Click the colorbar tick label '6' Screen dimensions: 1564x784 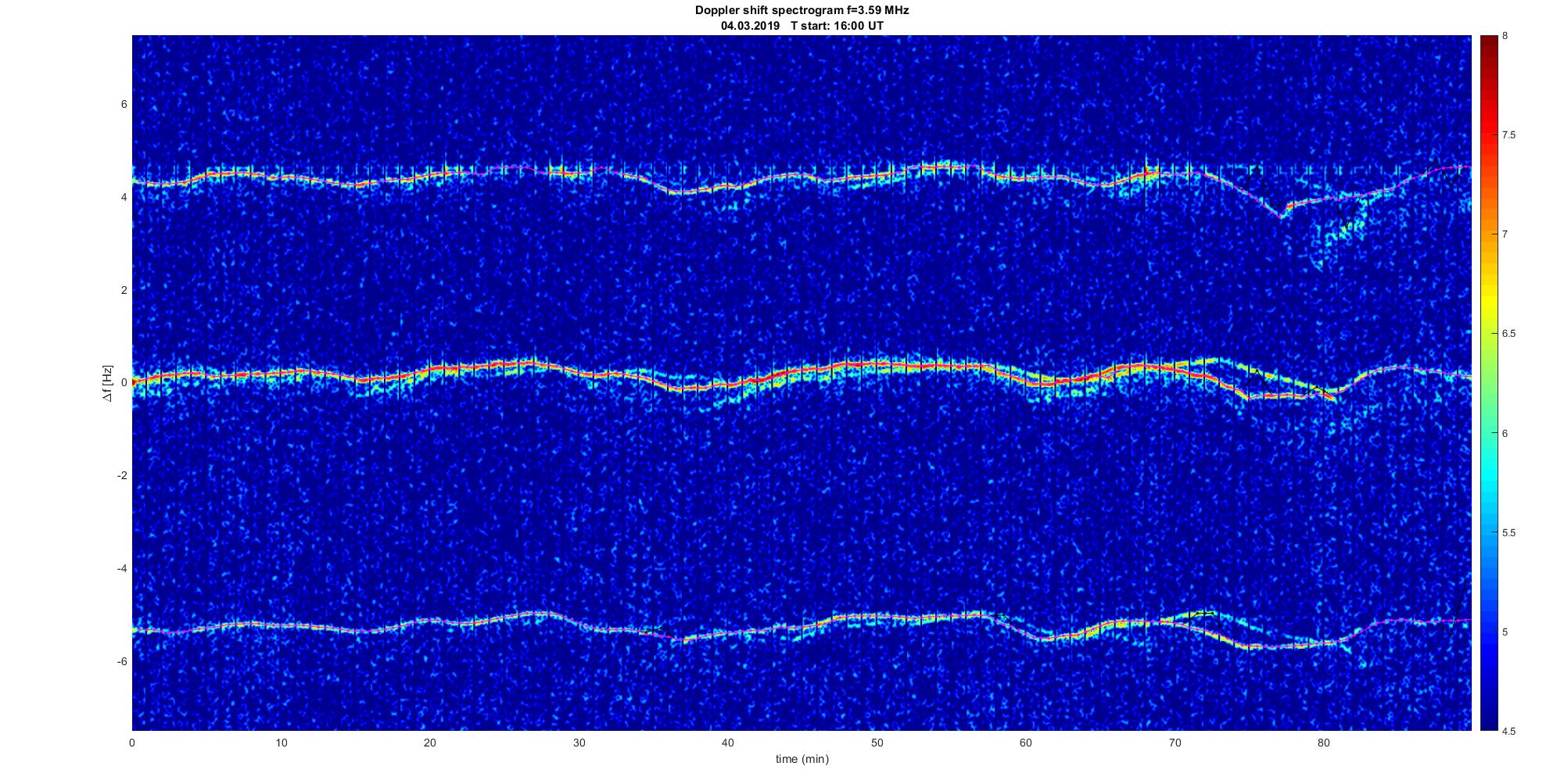(x=1505, y=433)
